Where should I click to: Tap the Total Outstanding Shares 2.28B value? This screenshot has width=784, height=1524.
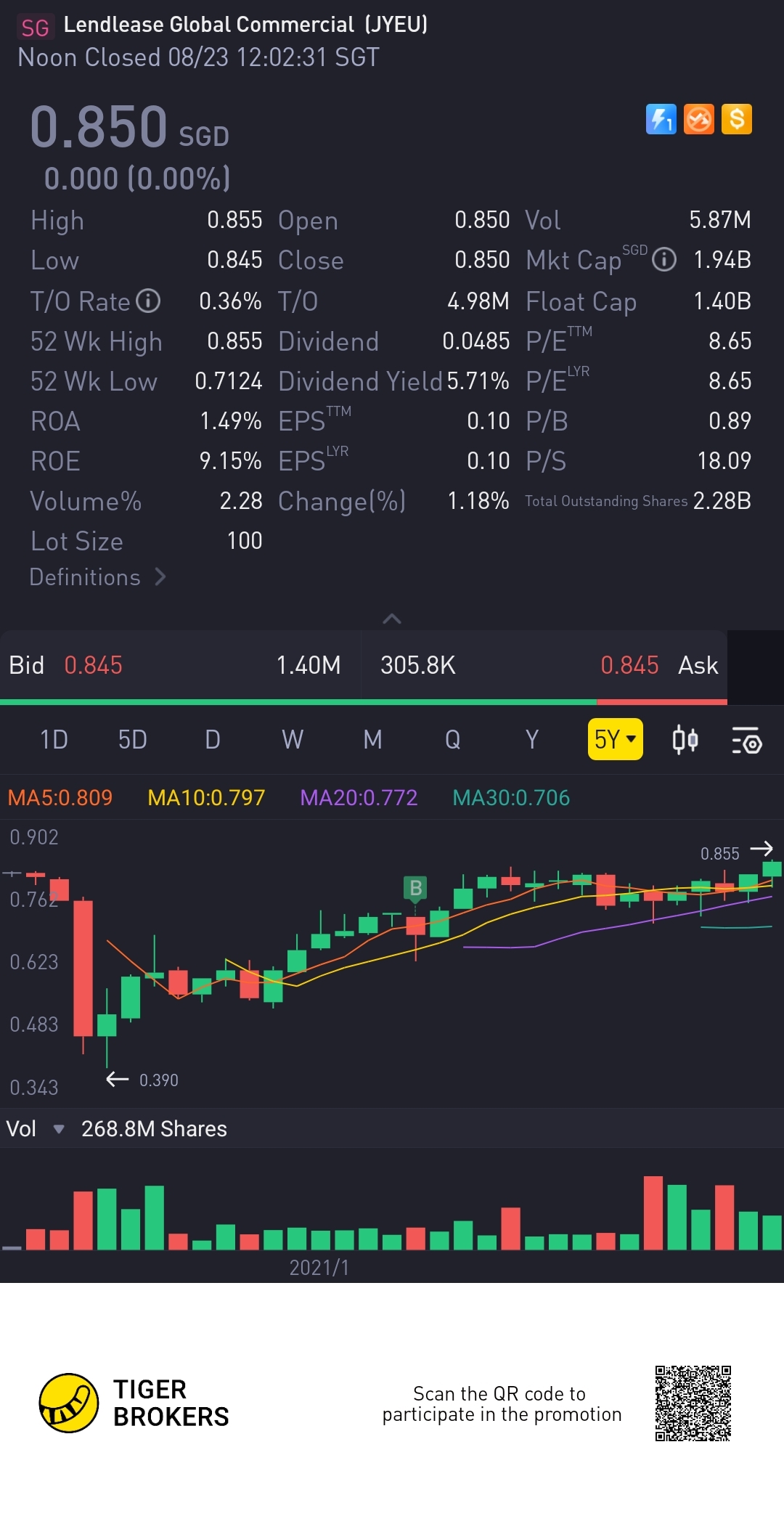(722, 501)
